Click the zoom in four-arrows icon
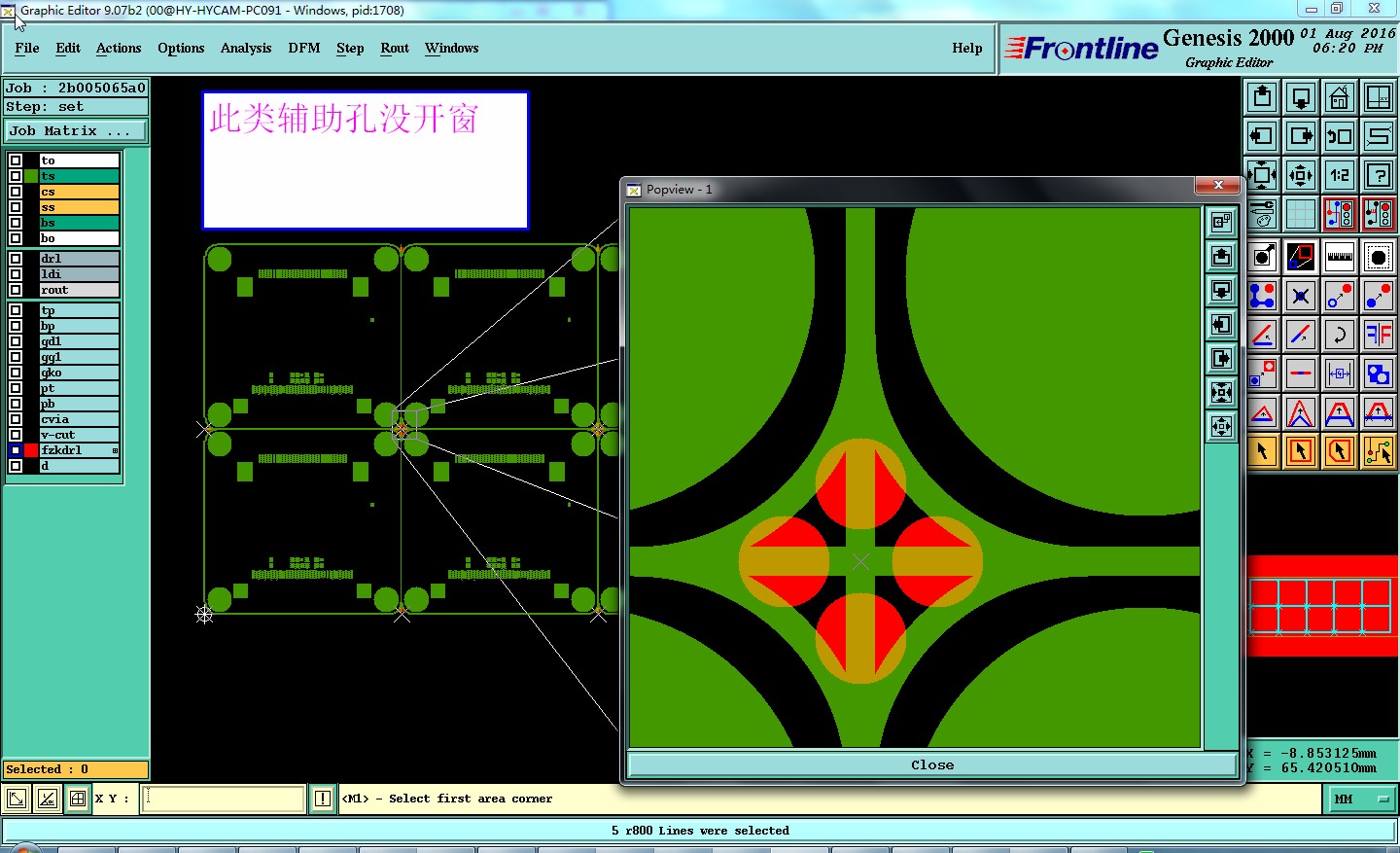Viewport: 1400px width, 853px height. tap(1262, 175)
